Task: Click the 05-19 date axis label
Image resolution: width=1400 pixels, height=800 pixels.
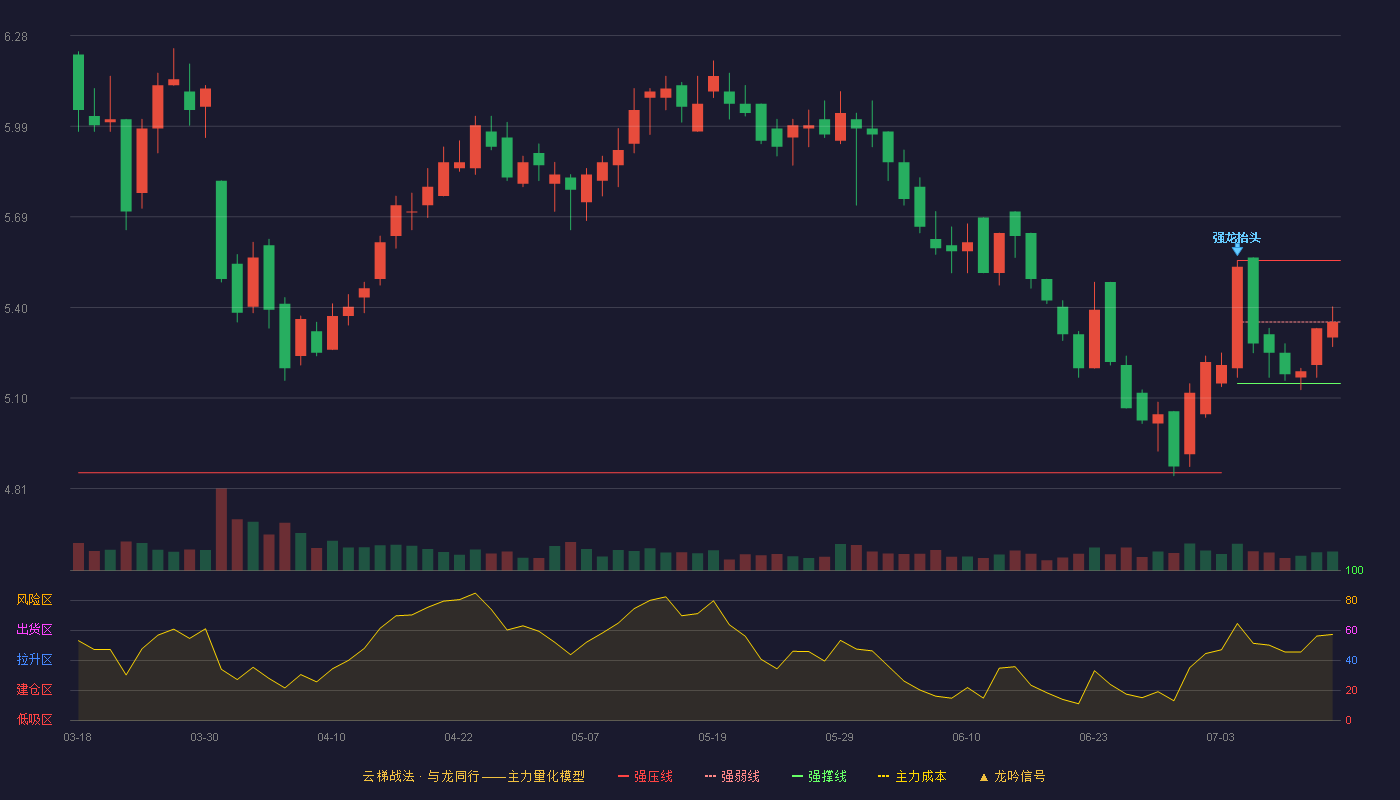Action: [712, 737]
